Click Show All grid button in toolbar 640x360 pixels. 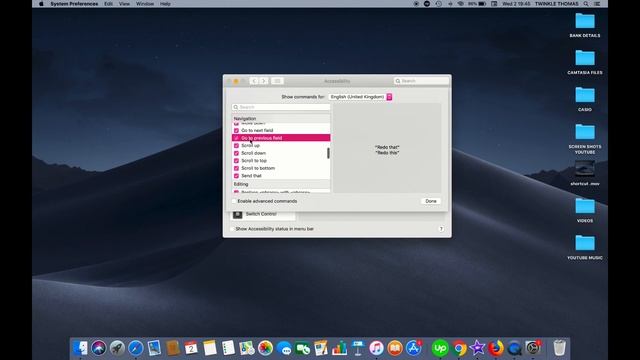pyautogui.click(x=277, y=81)
